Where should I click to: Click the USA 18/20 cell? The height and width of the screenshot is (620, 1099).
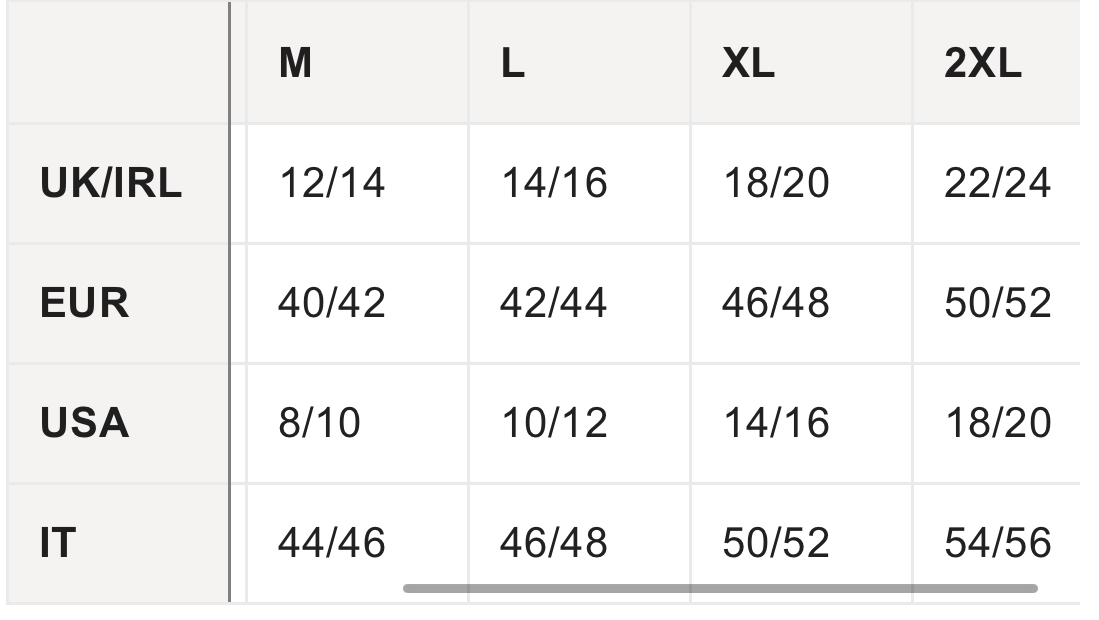[997, 423]
